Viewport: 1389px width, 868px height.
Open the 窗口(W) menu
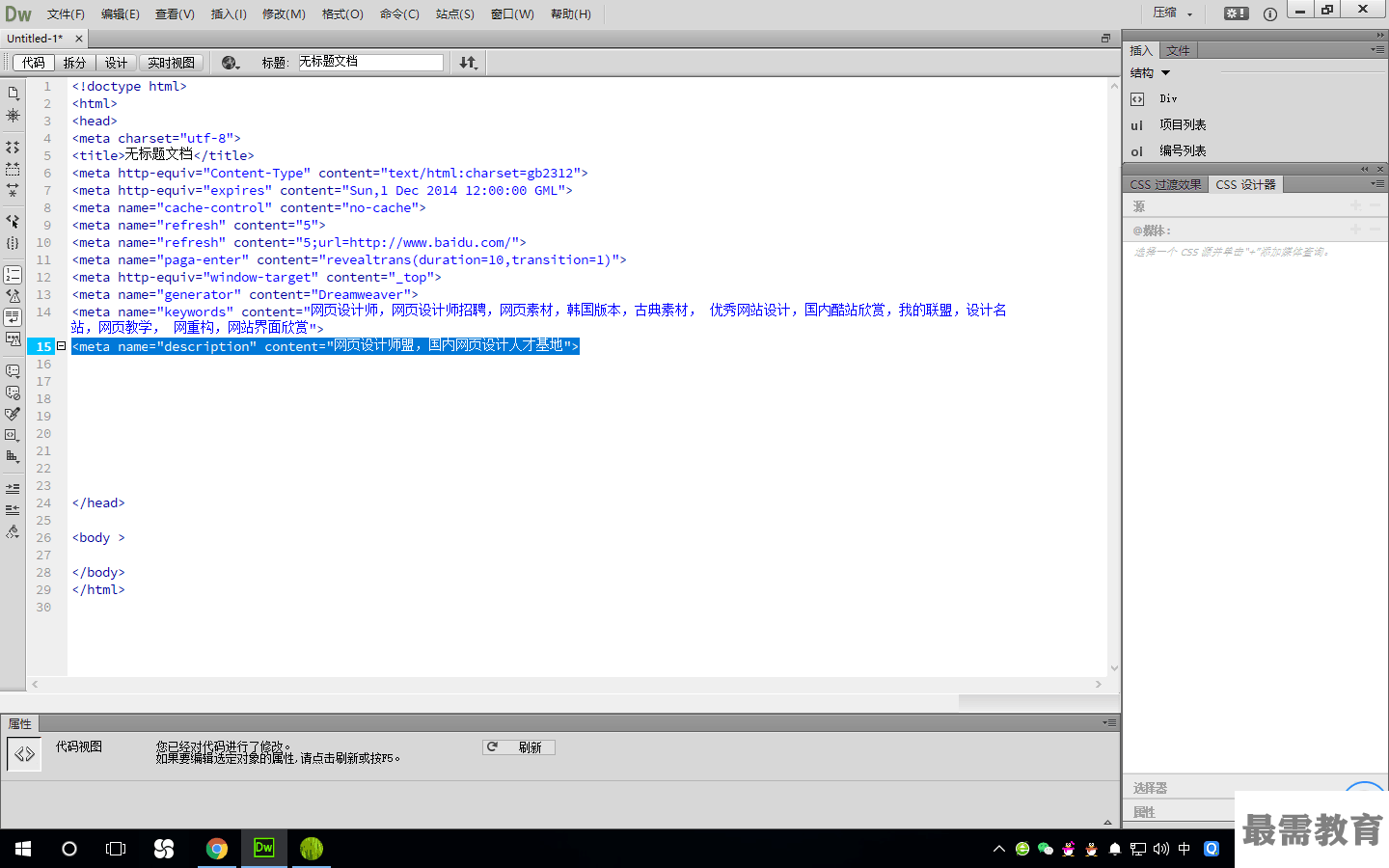click(512, 14)
